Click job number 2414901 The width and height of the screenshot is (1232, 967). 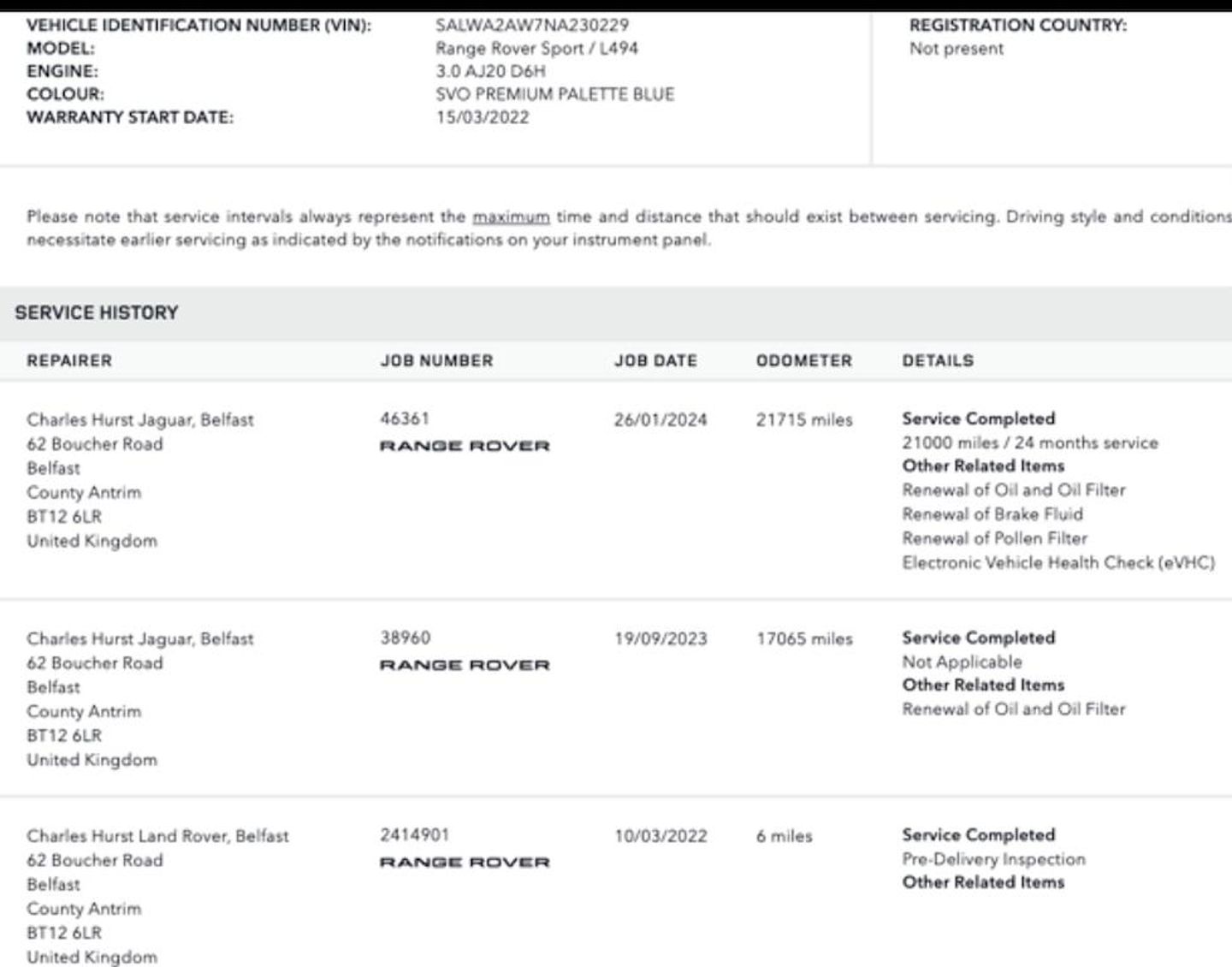click(x=415, y=835)
